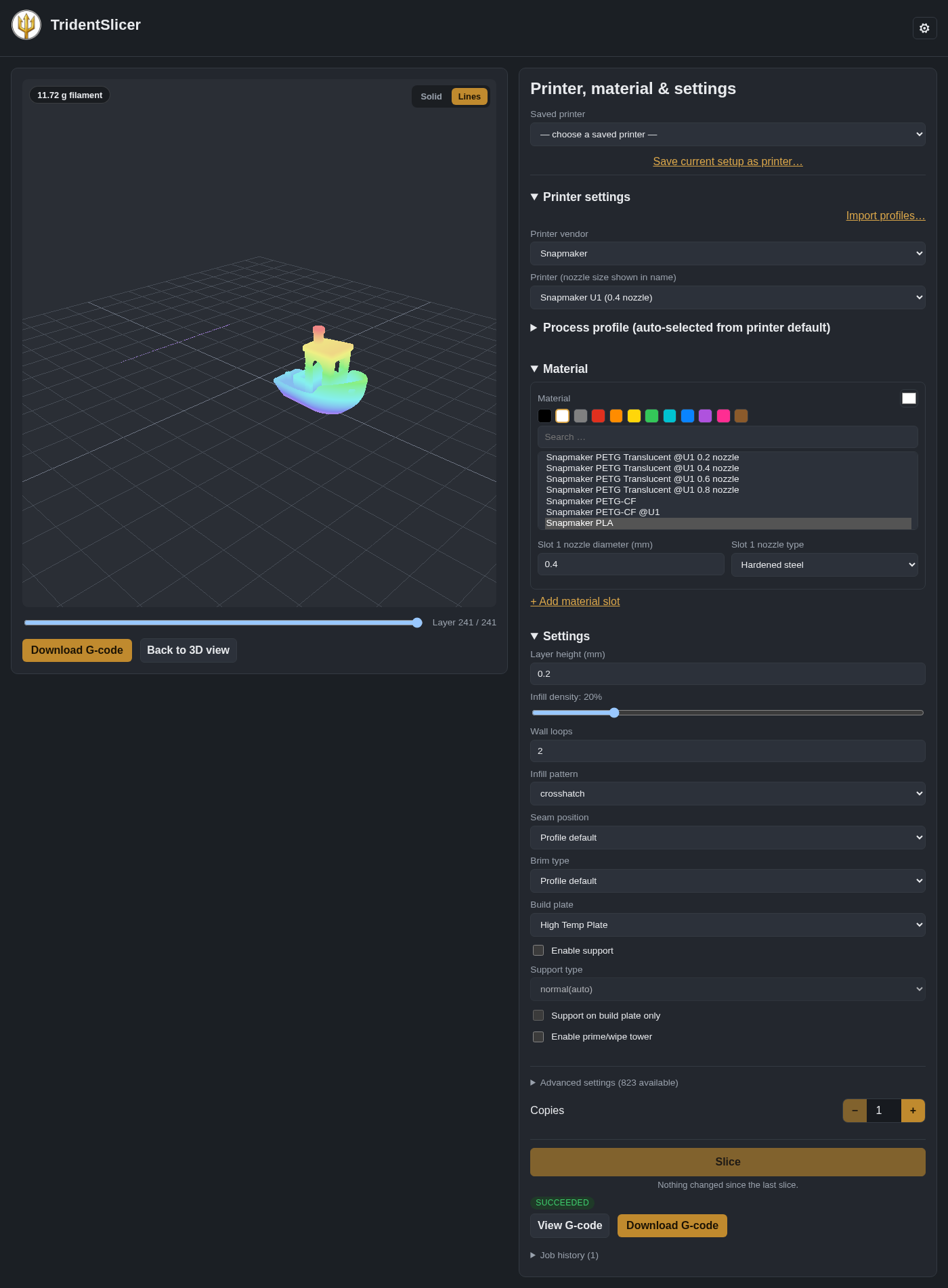Viewport: 948px width, 1288px height.
Task: Select Snapmaker PETG Translucent @U1 0.2 nozzle
Action: 728,458
